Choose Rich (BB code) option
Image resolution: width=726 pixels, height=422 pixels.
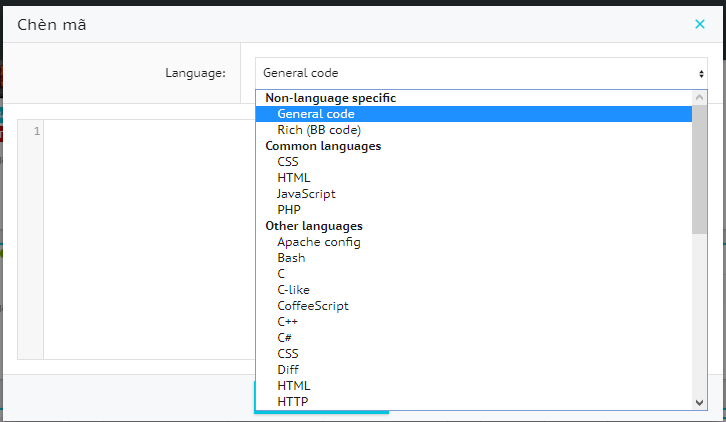point(319,130)
